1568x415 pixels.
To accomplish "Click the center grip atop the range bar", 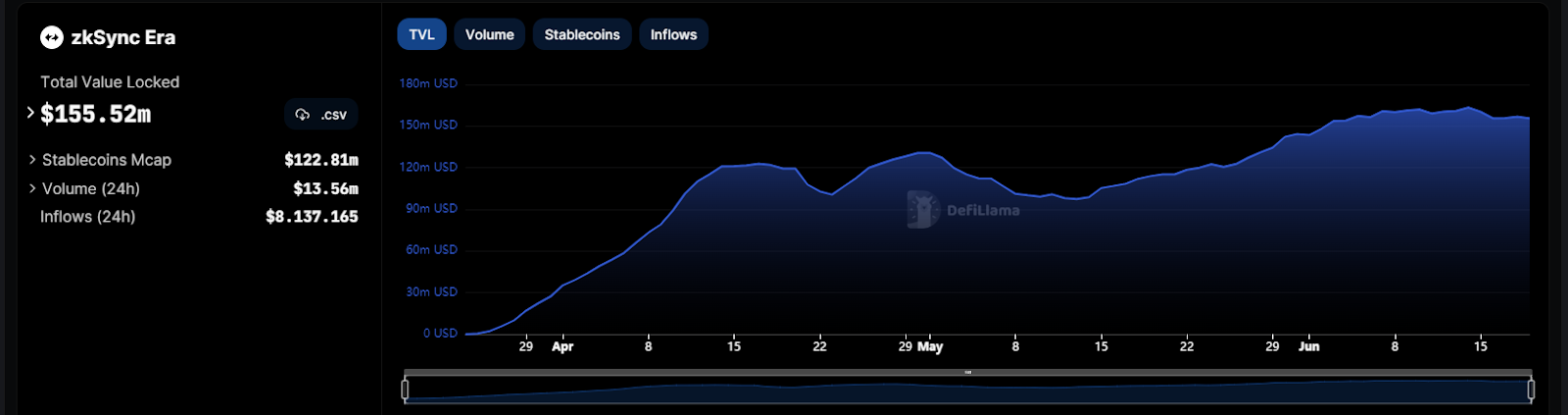I will click(x=967, y=373).
